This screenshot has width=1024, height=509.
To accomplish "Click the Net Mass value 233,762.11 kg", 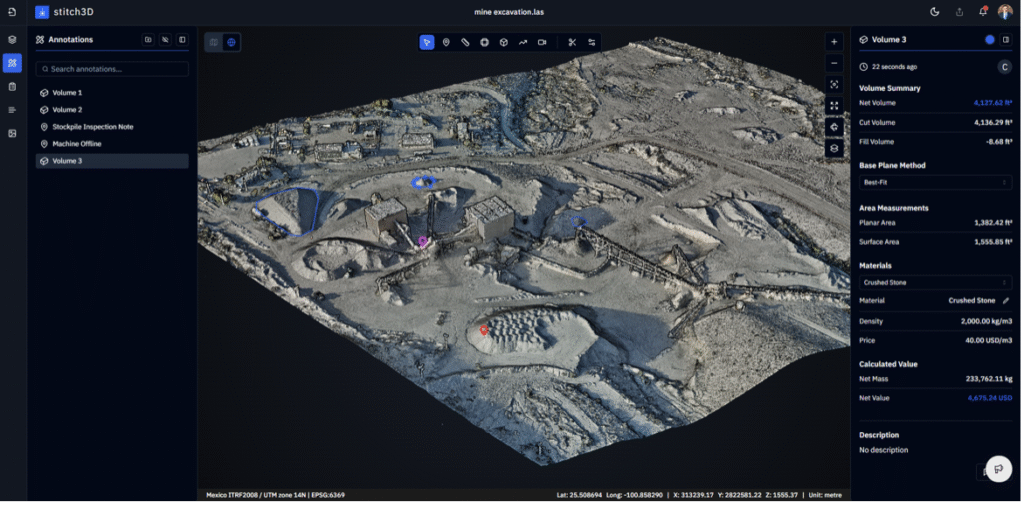I will click(x=989, y=379).
